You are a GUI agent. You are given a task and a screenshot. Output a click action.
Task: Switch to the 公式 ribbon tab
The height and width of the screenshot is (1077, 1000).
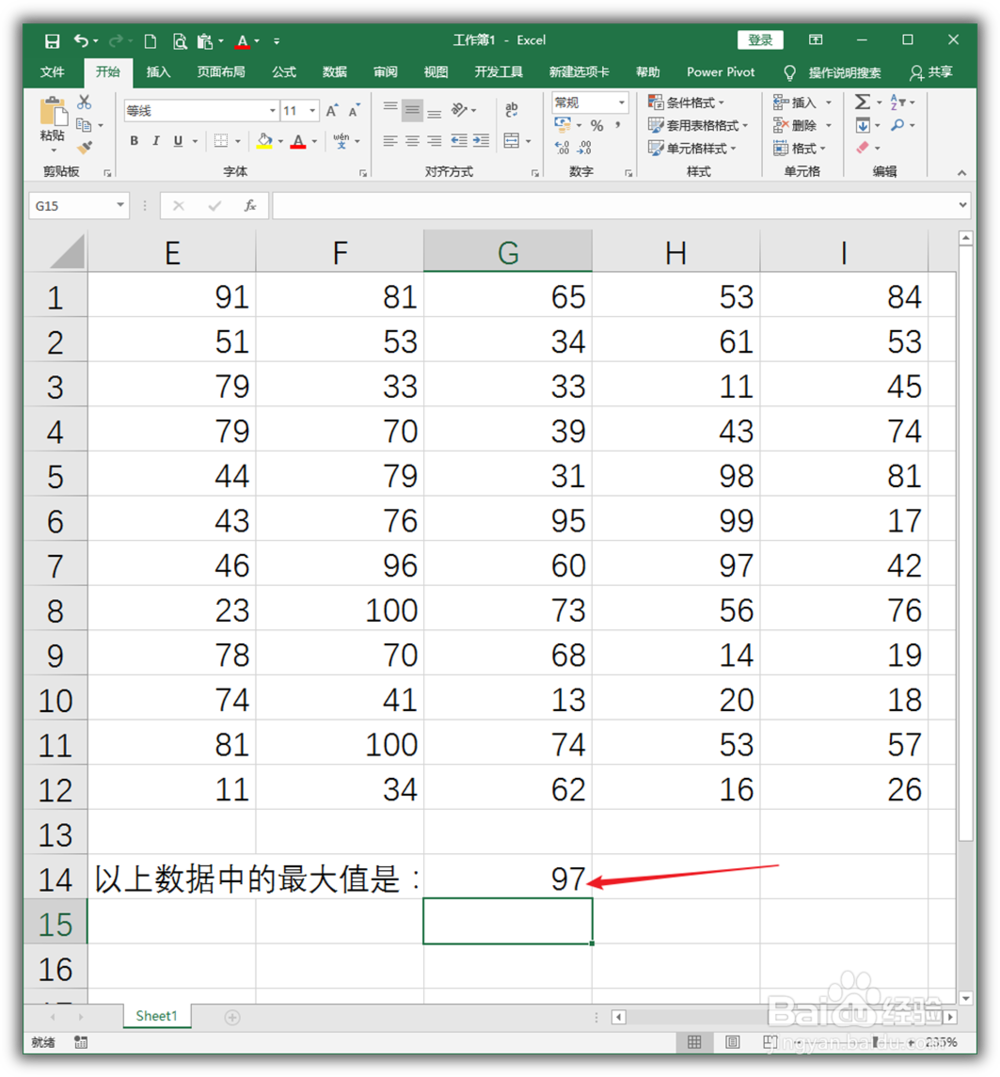[283, 72]
